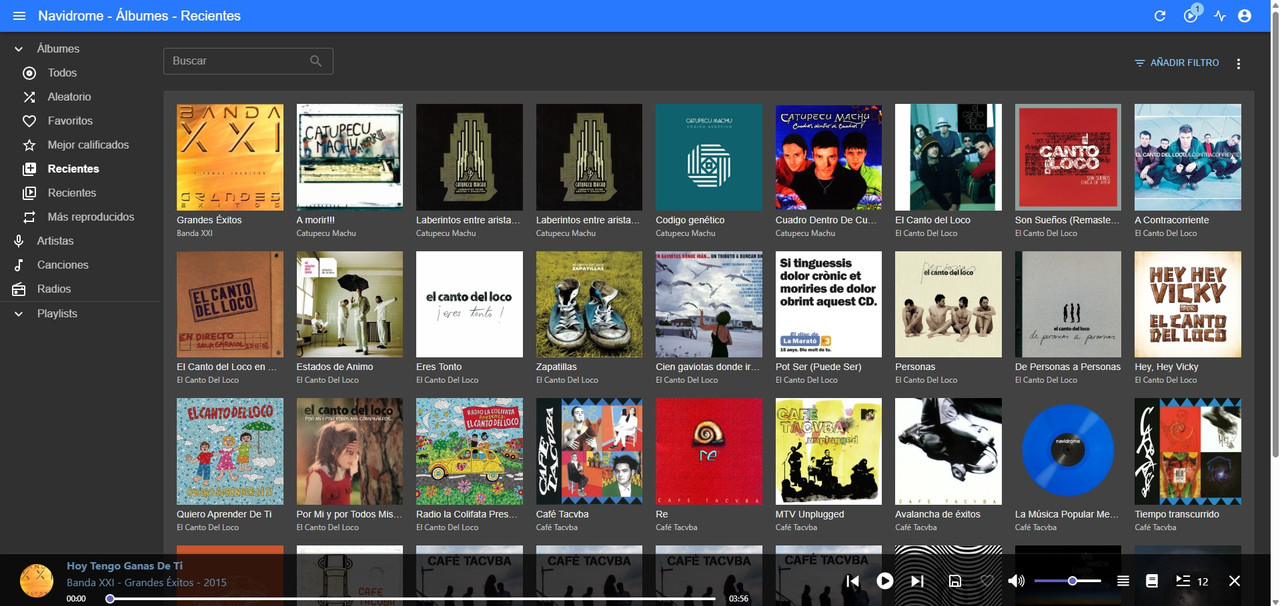Click El Canto Del Loco link under Zapatillas
The width and height of the screenshot is (1280, 606).
(567, 381)
